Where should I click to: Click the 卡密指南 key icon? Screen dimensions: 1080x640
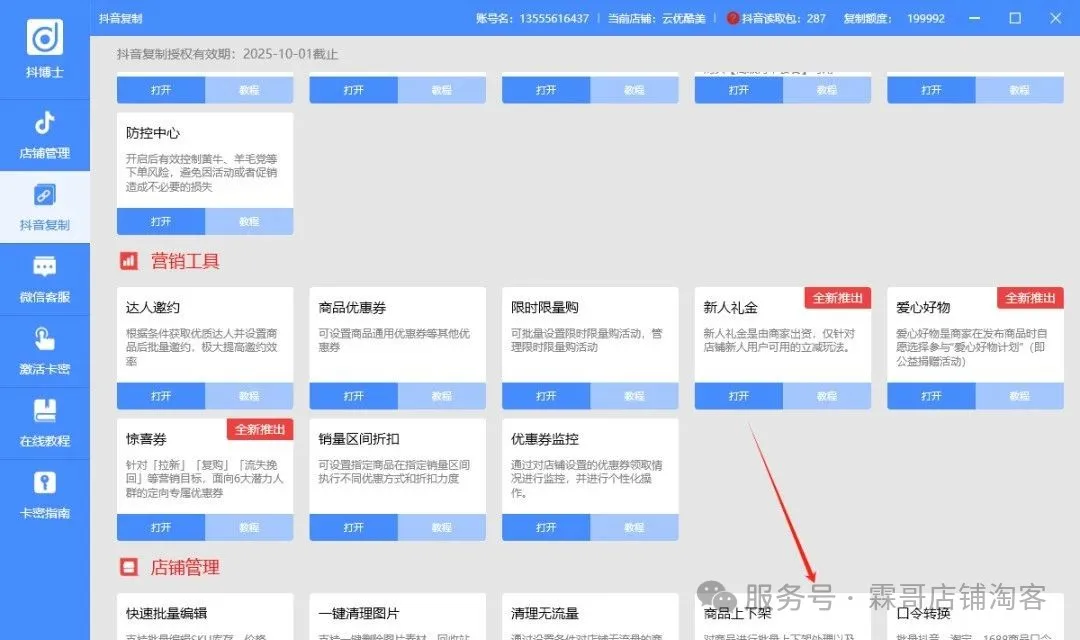(44, 484)
